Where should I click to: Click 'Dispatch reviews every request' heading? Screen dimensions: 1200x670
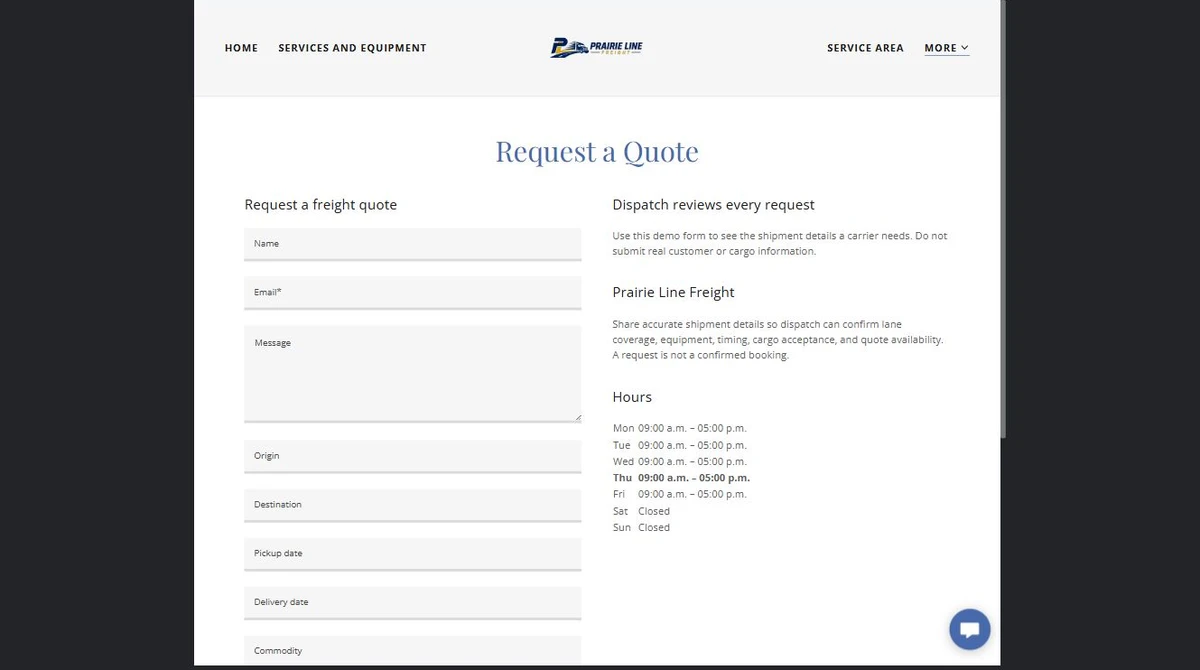click(713, 205)
